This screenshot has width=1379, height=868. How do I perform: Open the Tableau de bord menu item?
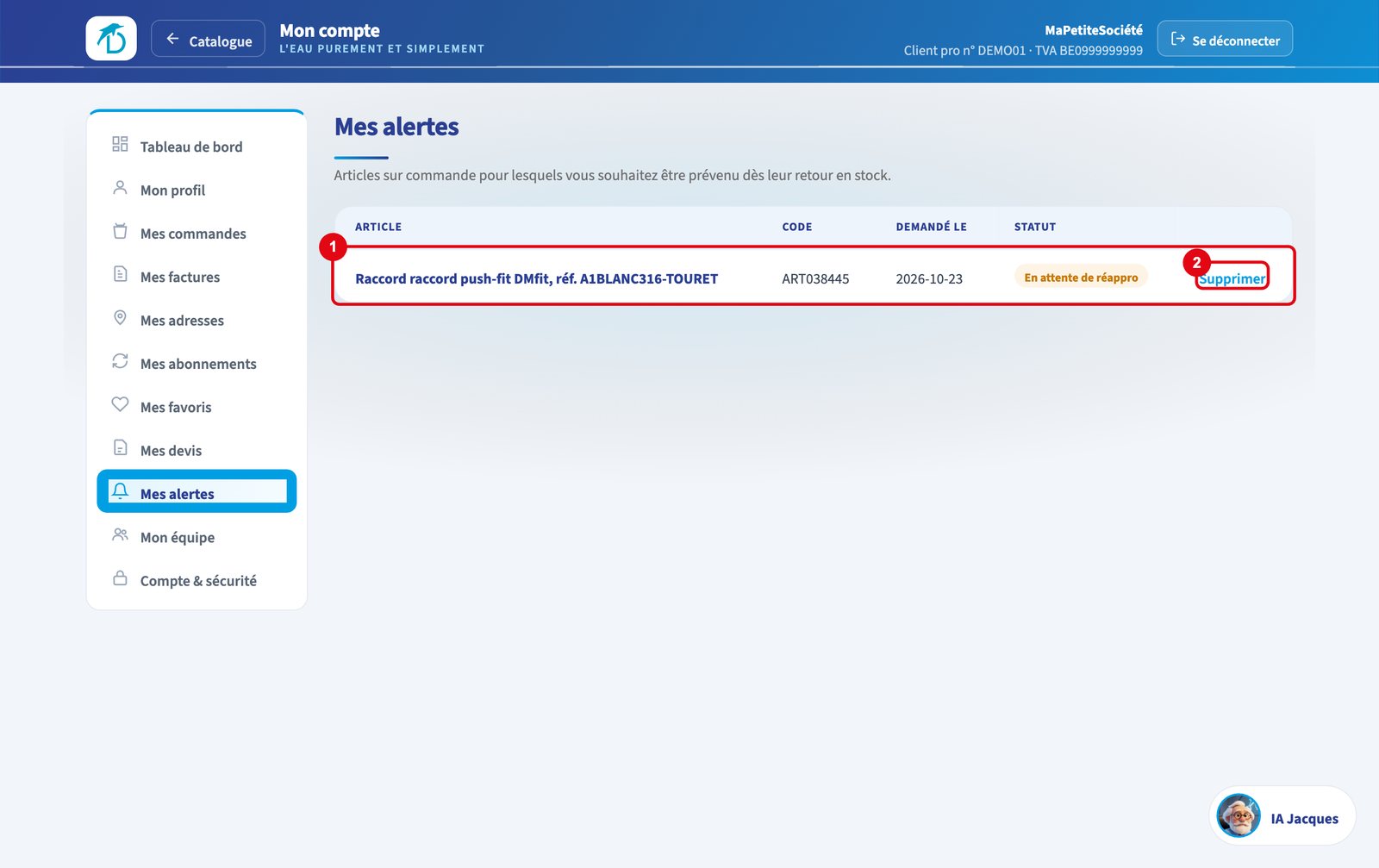pos(197,147)
